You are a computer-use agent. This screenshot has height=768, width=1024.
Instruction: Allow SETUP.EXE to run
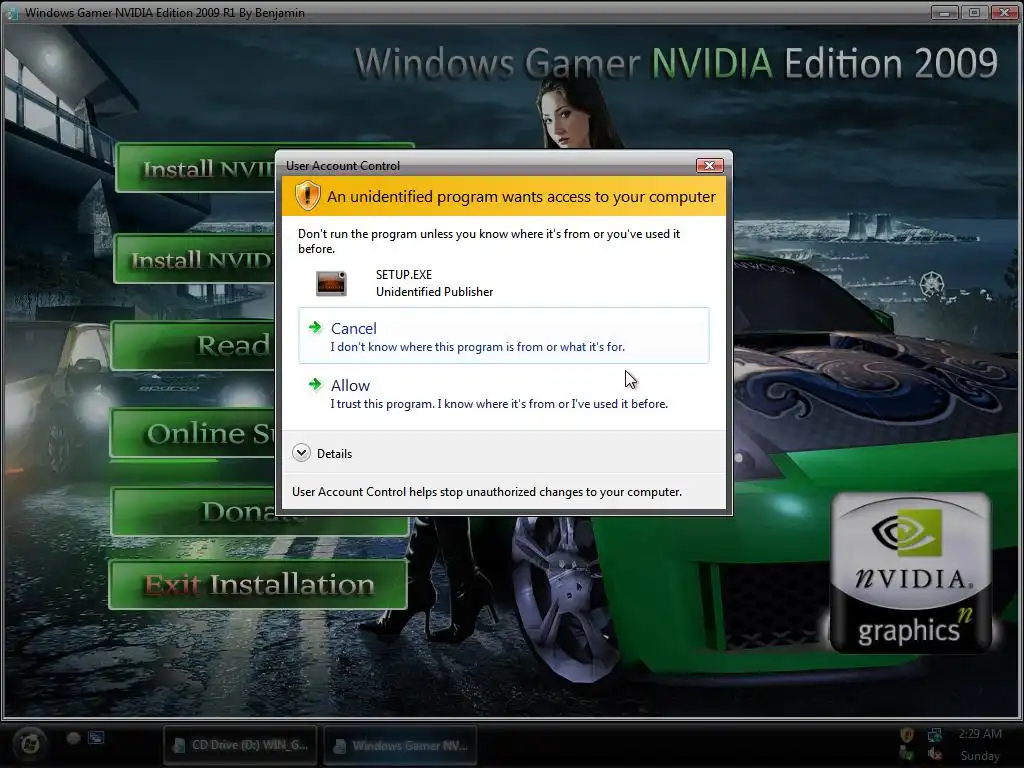point(504,393)
